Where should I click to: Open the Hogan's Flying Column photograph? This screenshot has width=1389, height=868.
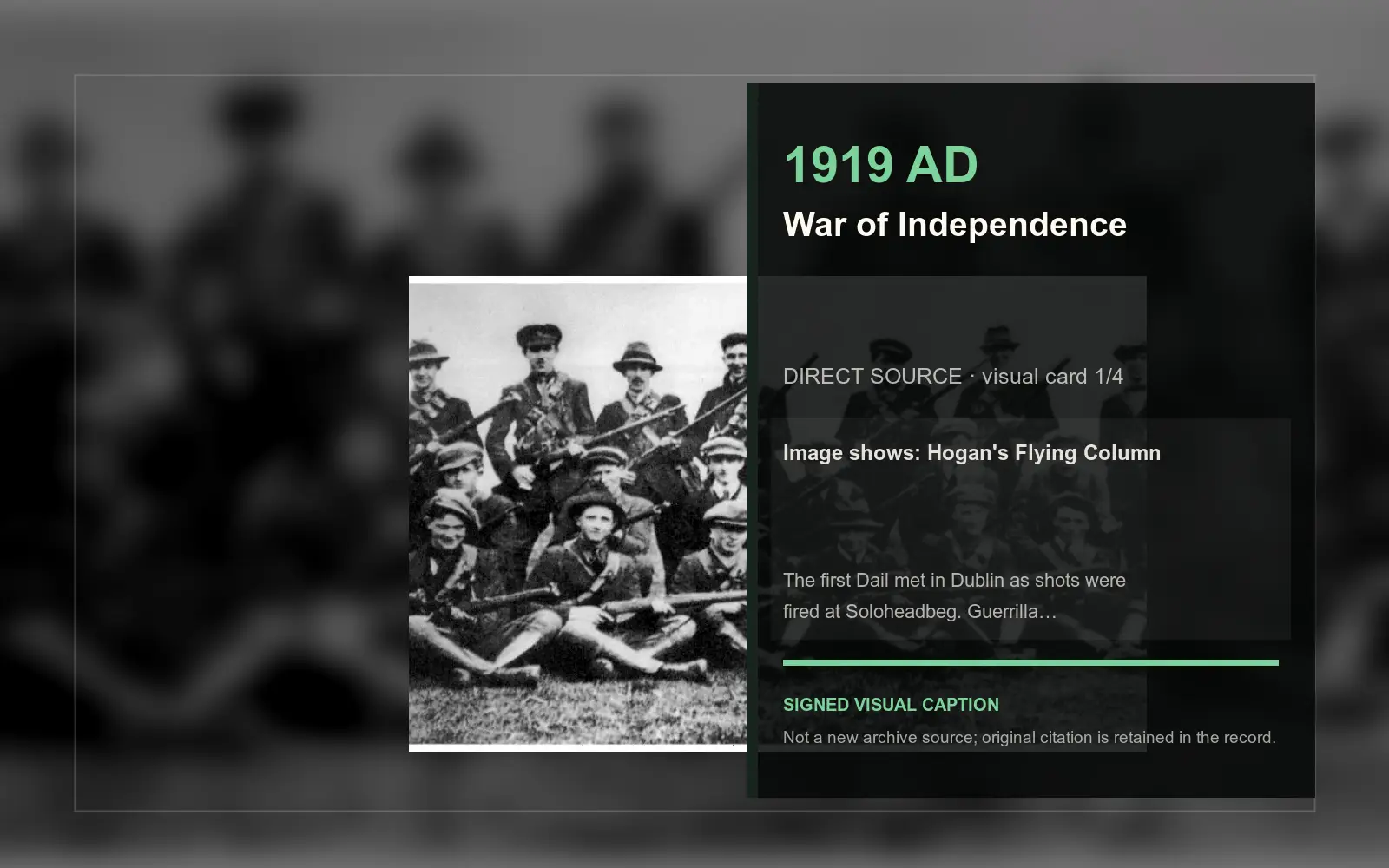(x=577, y=514)
